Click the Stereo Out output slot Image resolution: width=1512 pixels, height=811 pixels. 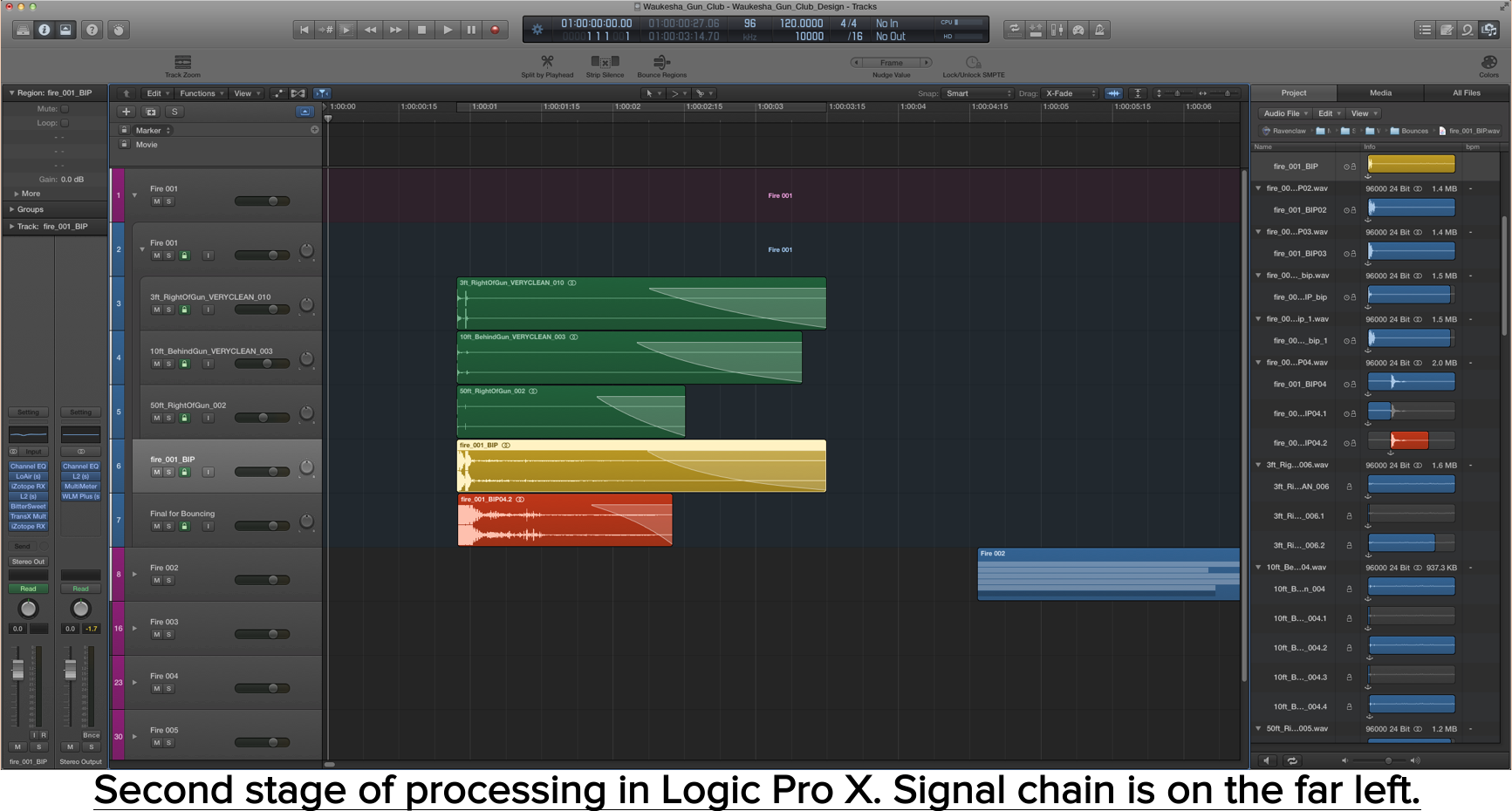29,562
